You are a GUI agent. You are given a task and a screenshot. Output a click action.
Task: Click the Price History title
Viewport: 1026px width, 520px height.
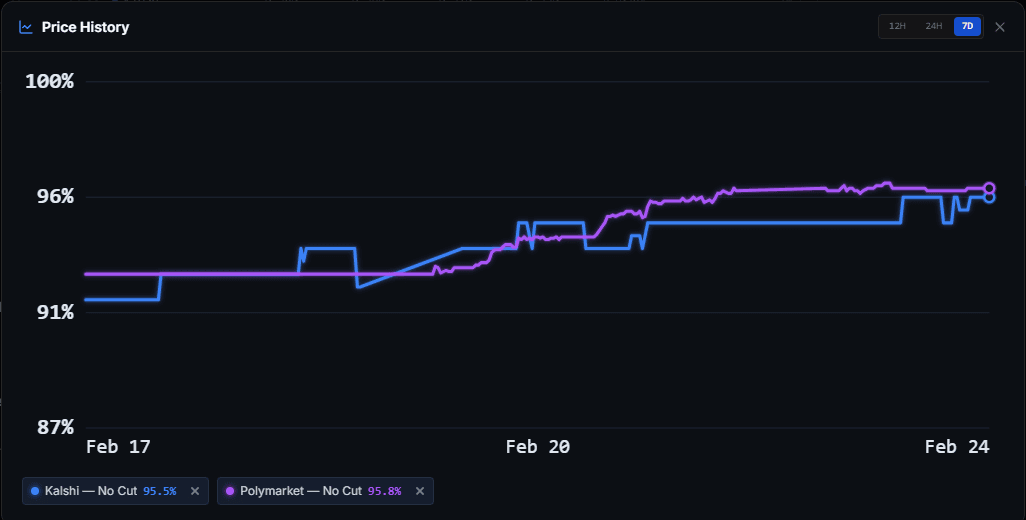(x=86, y=27)
